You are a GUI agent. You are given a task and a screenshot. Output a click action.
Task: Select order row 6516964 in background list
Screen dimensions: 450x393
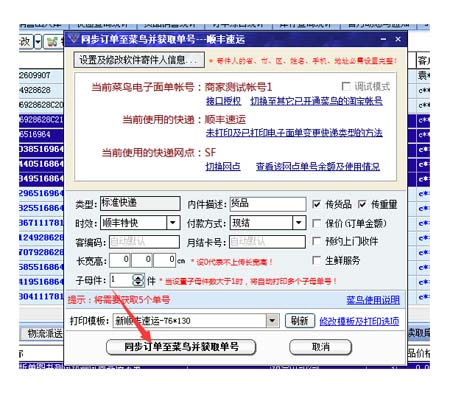[41, 134]
